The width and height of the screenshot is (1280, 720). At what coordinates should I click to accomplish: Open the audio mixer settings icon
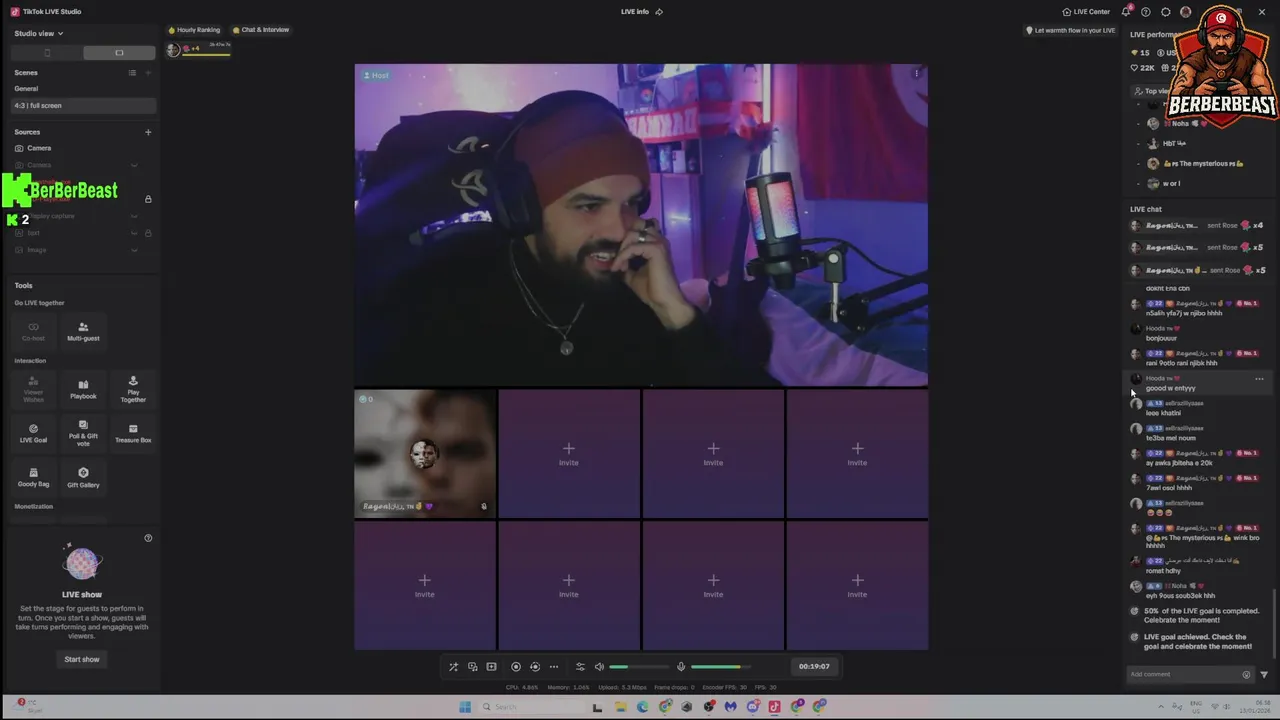coord(580,667)
